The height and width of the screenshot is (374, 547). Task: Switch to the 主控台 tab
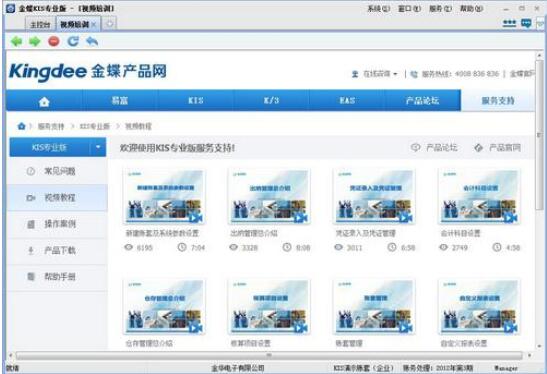40,24
